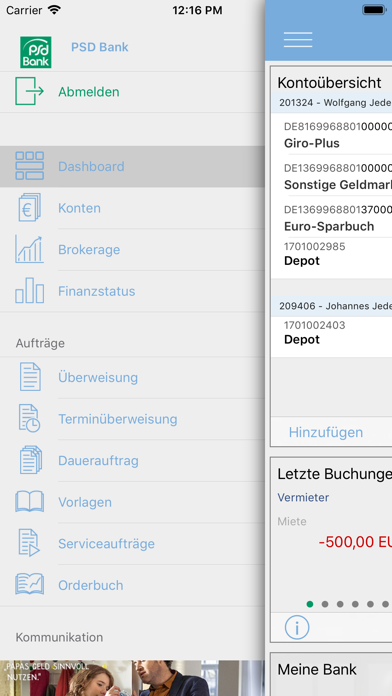This screenshot has width=392, height=696.
Task: Select Serviceaufträge menu entry
Action: 132,544
